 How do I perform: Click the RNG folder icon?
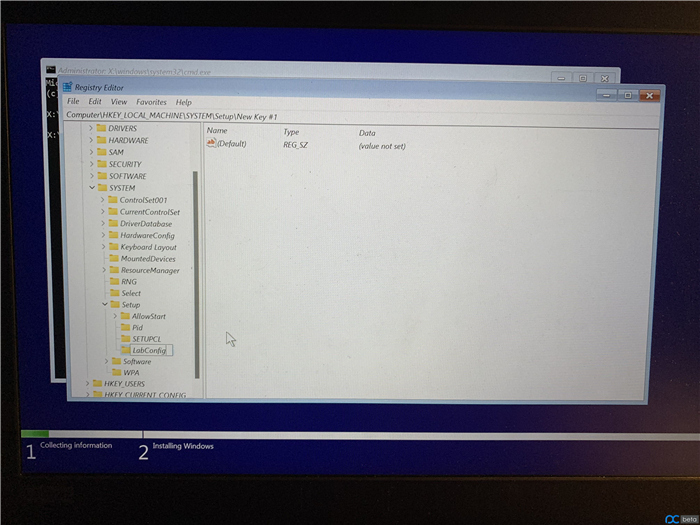coord(114,281)
